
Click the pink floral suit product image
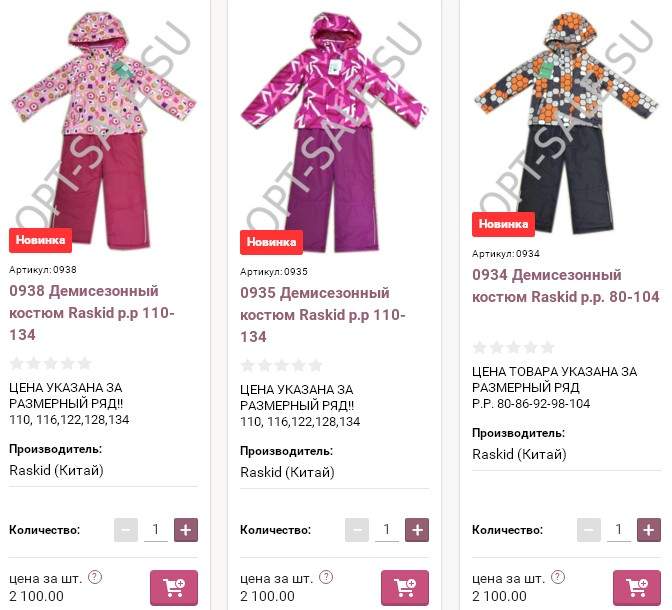tap(103, 129)
